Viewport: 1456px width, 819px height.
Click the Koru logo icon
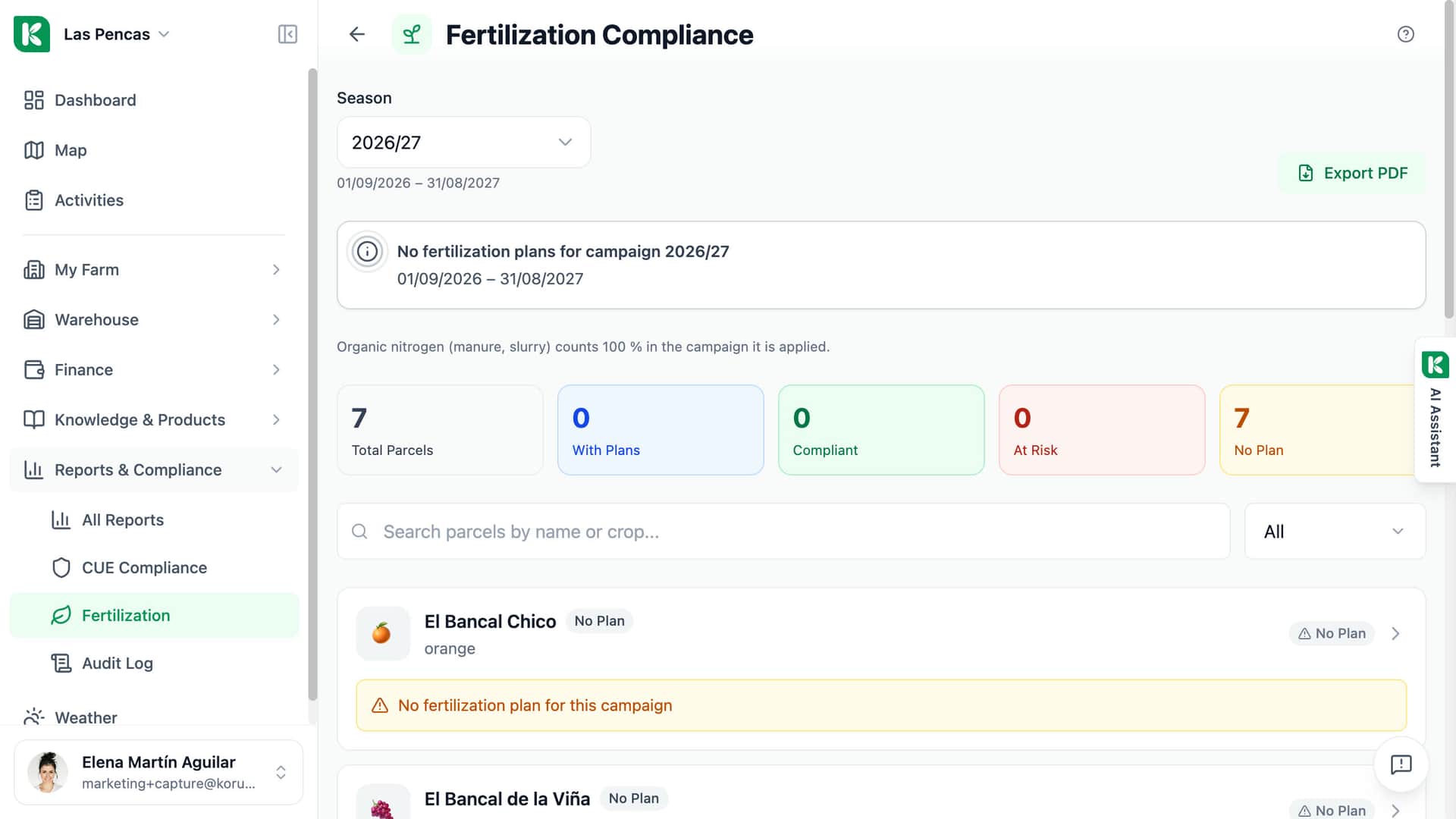tap(32, 34)
